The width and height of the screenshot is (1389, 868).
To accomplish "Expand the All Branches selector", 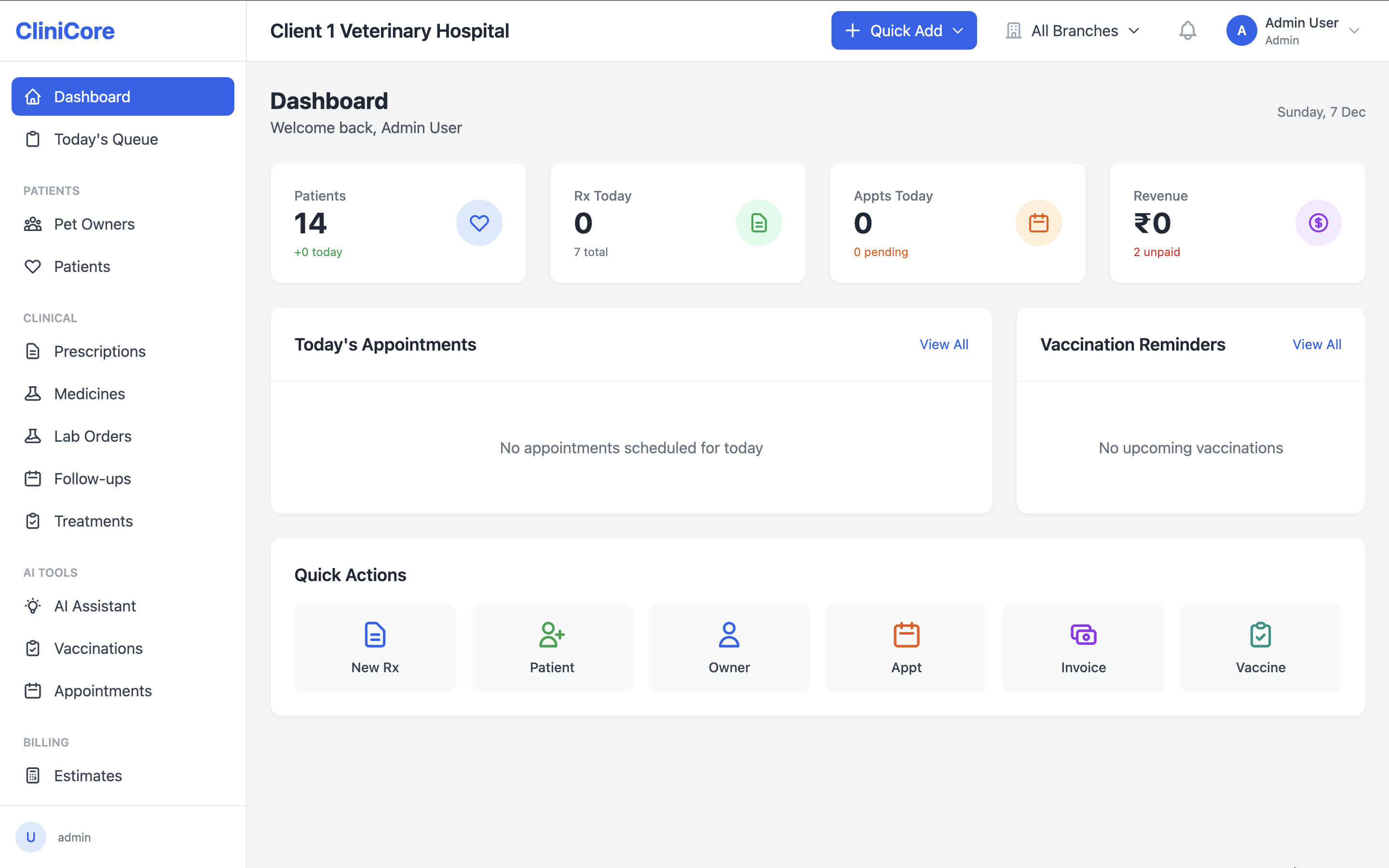I will 1073,30.
